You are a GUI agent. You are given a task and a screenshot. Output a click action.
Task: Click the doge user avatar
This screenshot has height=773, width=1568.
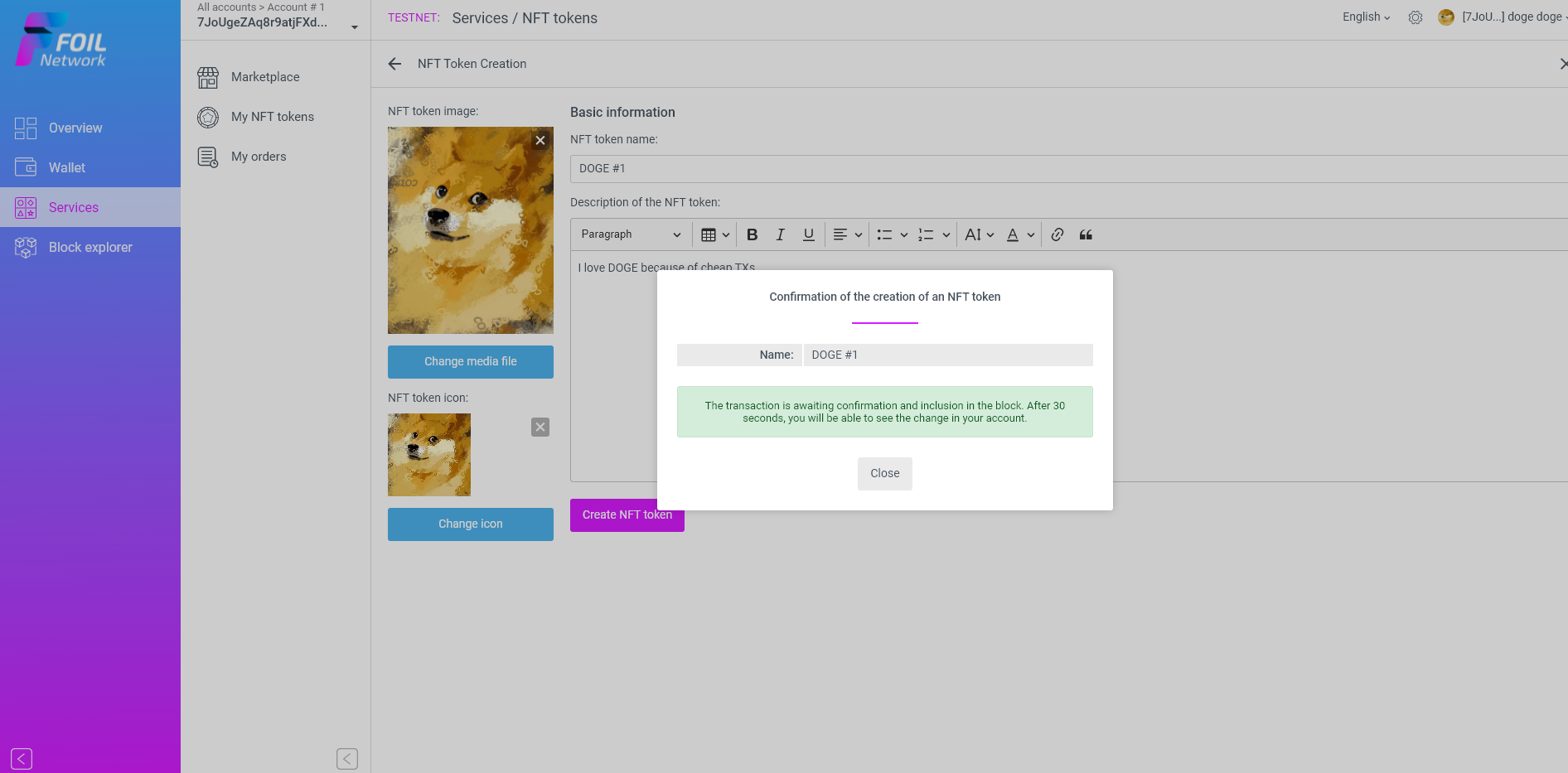pos(1446,17)
